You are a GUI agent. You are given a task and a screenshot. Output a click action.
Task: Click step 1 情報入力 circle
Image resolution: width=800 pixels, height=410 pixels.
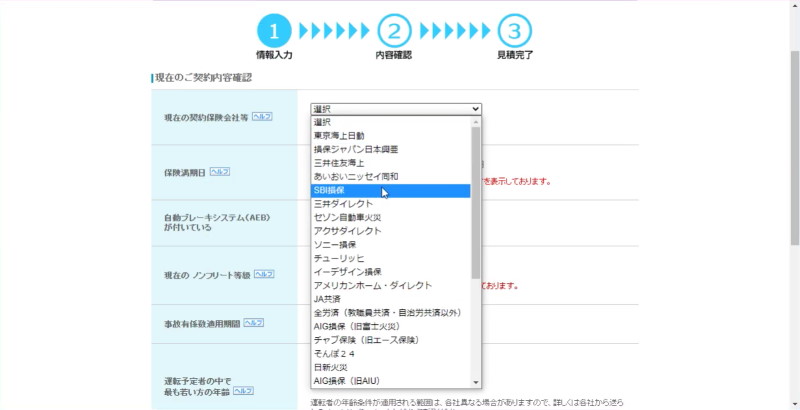[274, 31]
